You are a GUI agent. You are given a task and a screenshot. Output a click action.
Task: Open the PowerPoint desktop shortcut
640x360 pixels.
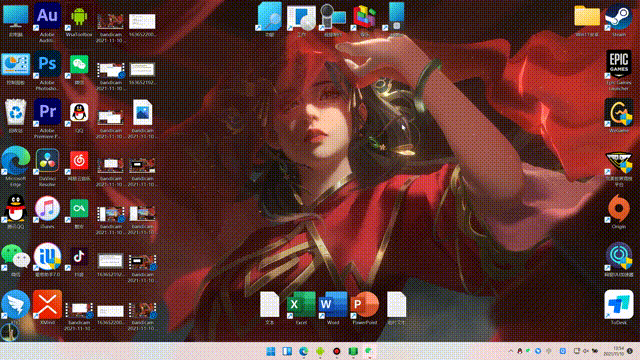tap(364, 304)
